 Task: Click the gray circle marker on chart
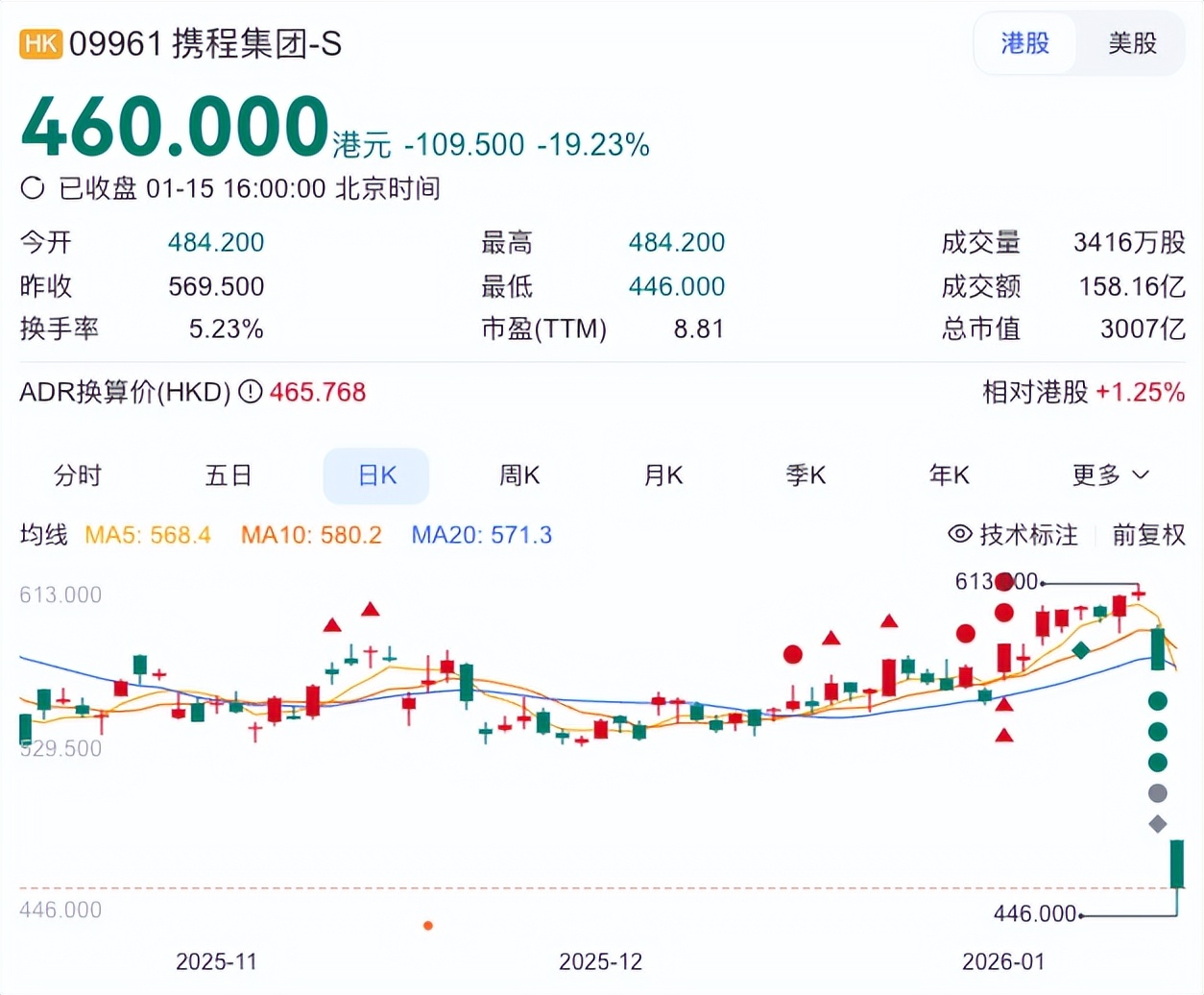[1158, 793]
